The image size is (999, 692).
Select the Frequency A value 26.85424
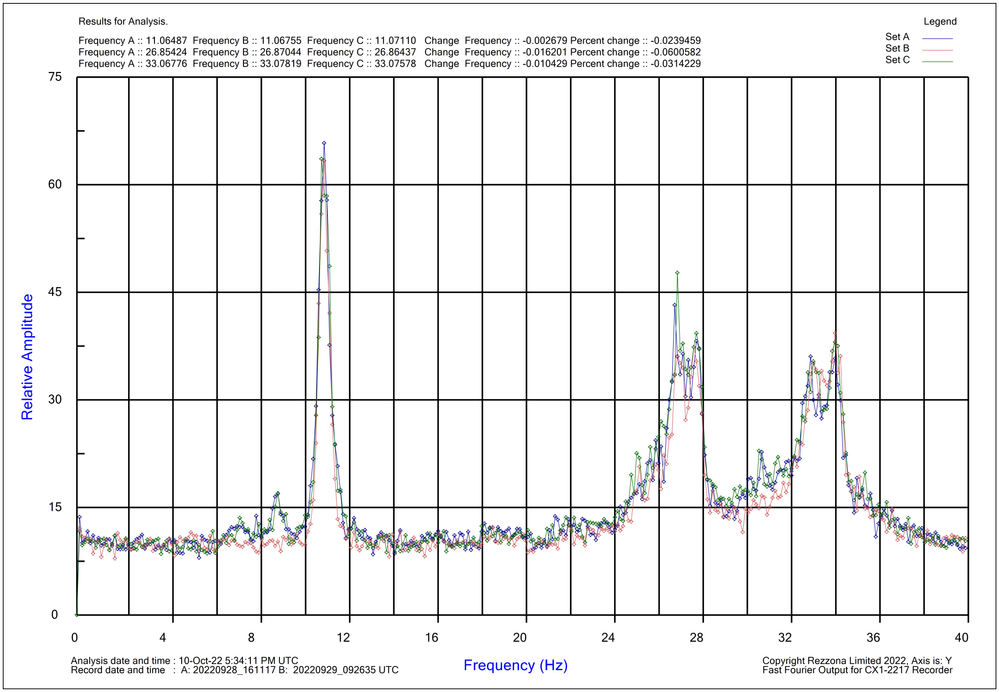pos(166,52)
